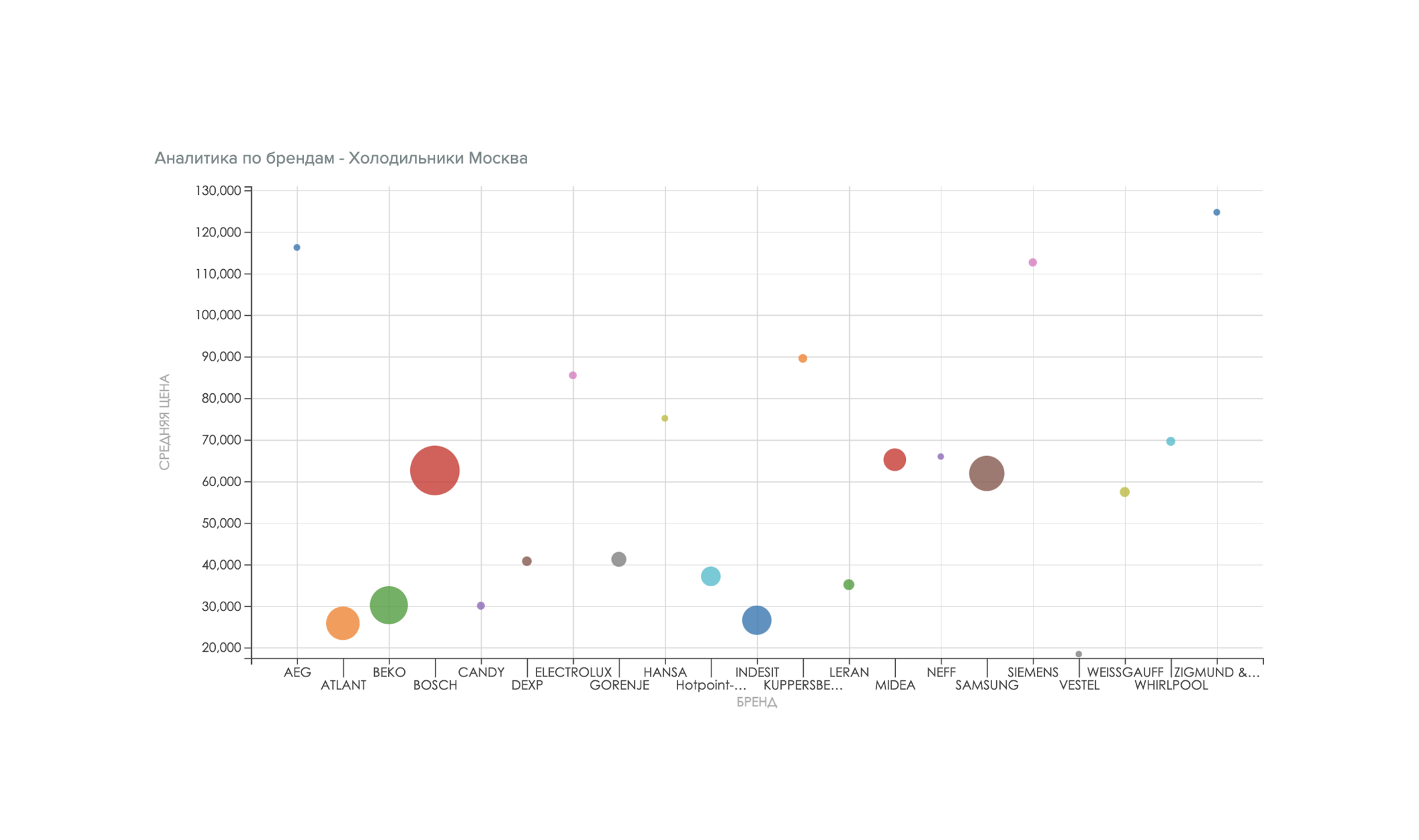Image resolution: width=1419 pixels, height=840 pixels.
Task: Click the AEG axis label
Action: tap(297, 672)
